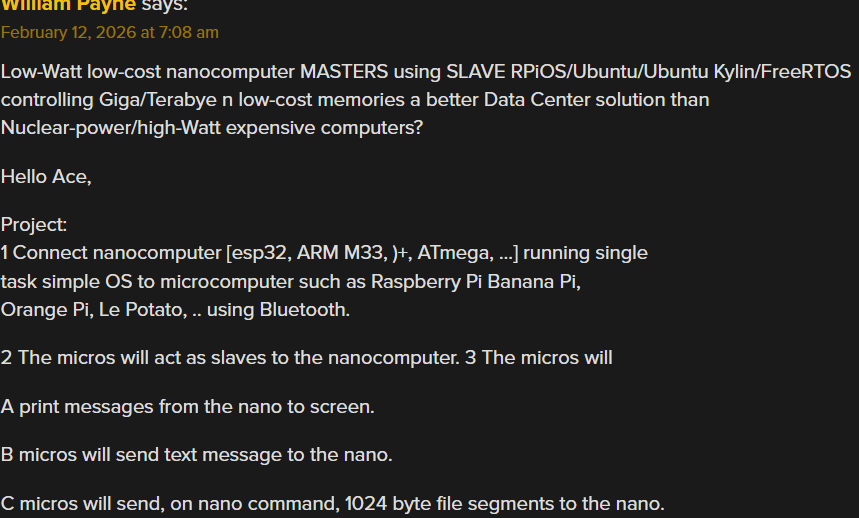Click the "Project:" heading text
This screenshot has width=859, height=518.
point(34,225)
